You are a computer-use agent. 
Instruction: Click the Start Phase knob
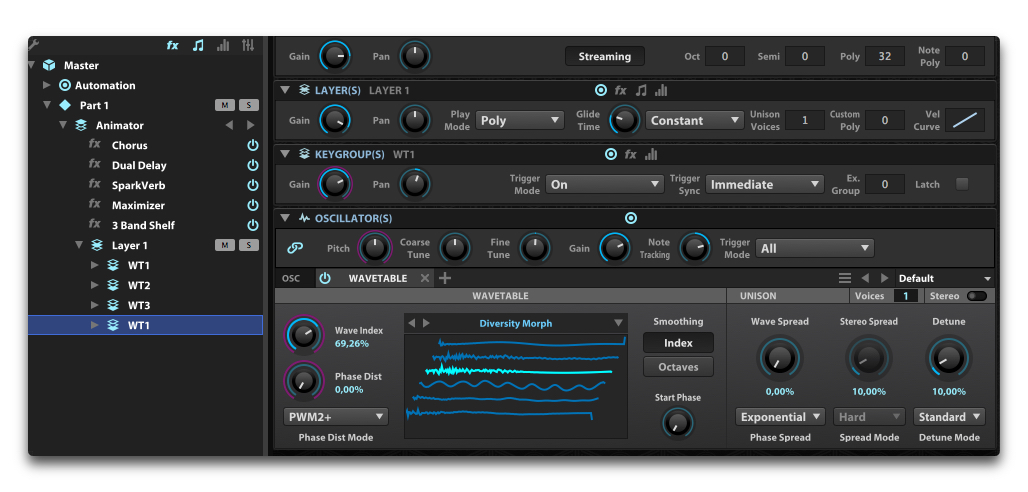click(x=677, y=422)
